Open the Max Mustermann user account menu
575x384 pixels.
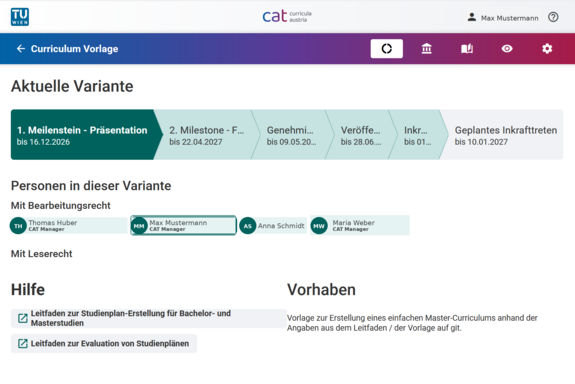503,18
